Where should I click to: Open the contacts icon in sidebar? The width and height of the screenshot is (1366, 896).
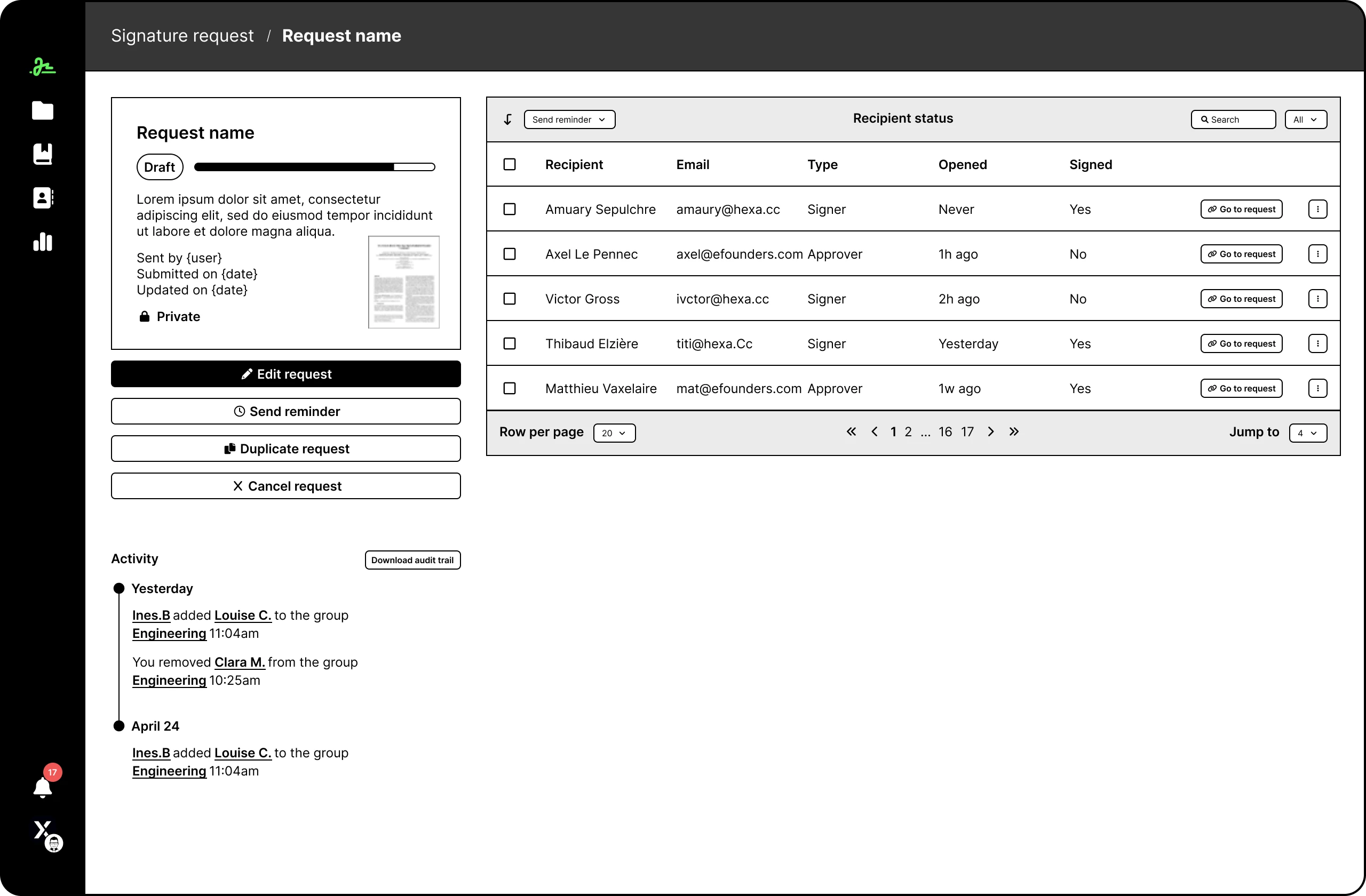pos(43,198)
